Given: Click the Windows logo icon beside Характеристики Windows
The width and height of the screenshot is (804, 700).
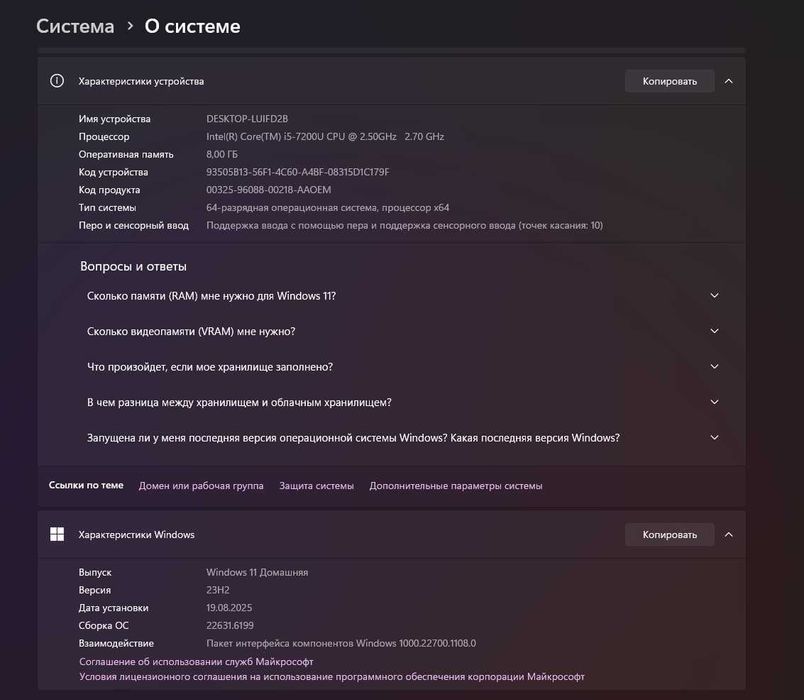Looking at the screenshot, I should (x=57, y=534).
